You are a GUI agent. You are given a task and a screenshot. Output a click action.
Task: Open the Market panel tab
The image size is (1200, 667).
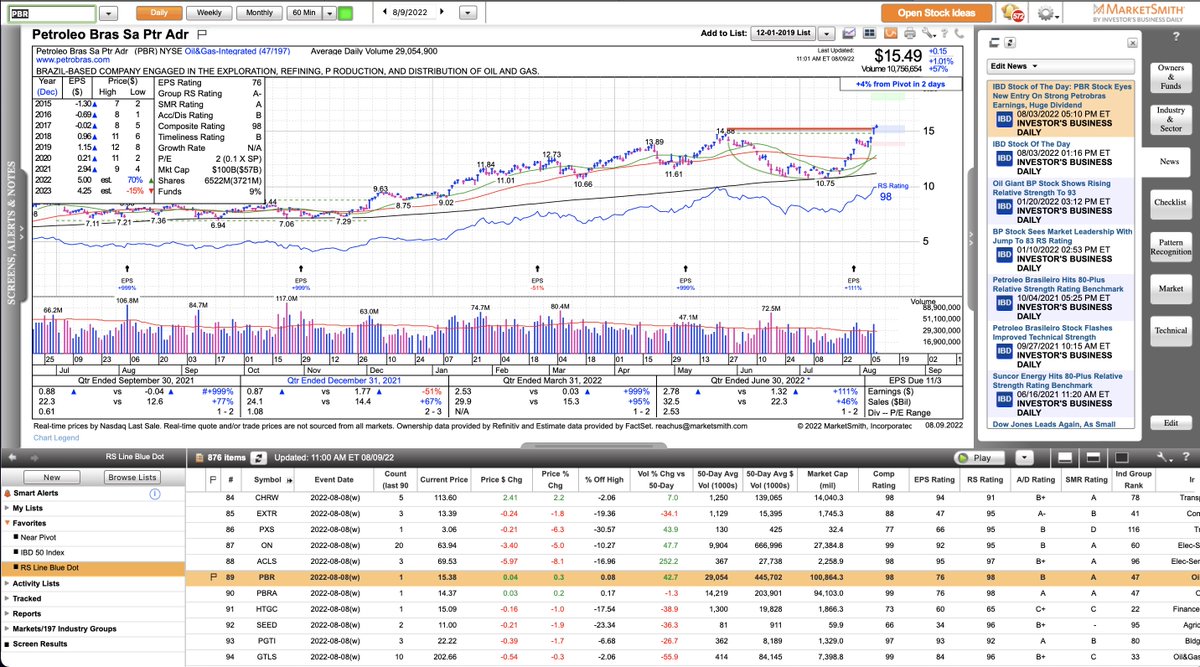(x=1171, y=288)
